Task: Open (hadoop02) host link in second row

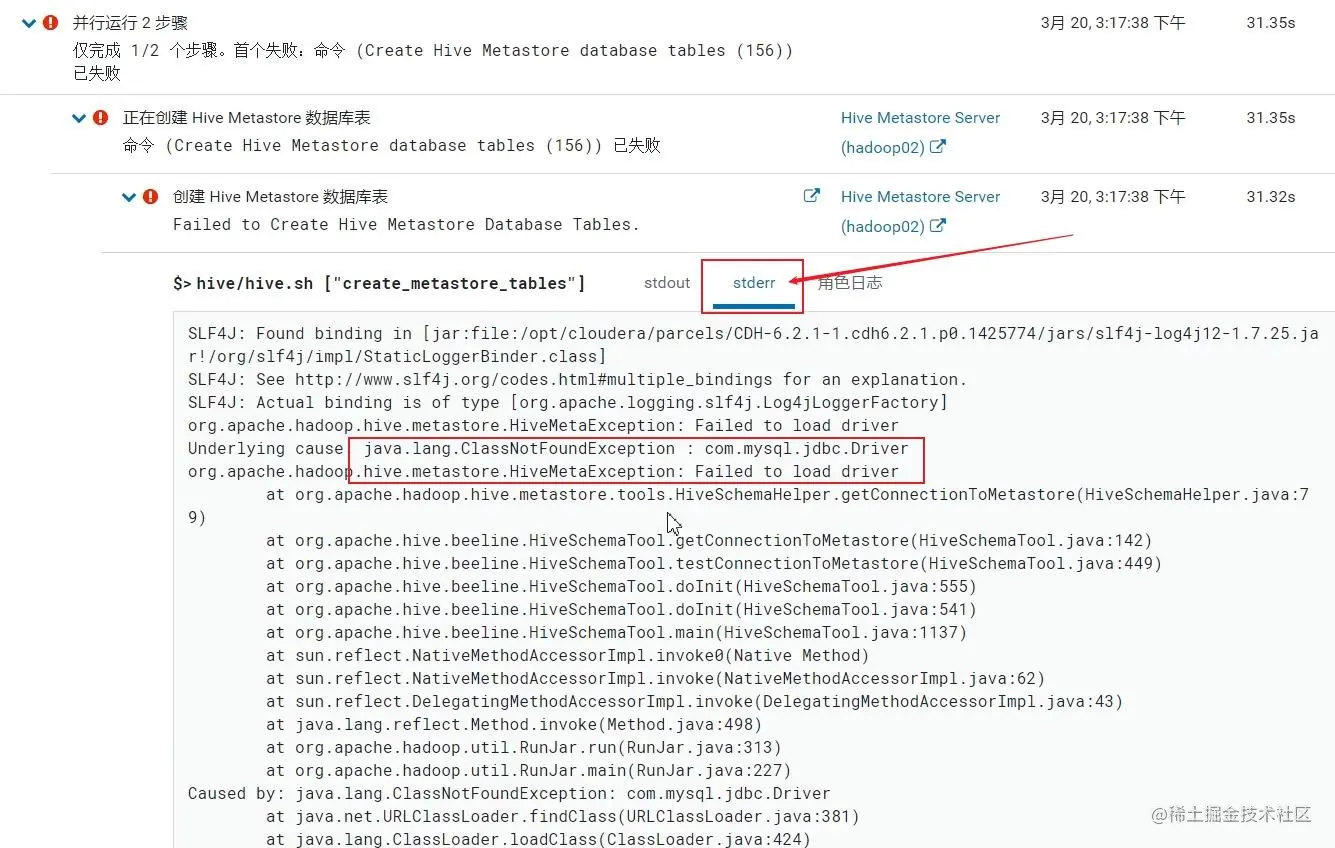Action: 893,146
